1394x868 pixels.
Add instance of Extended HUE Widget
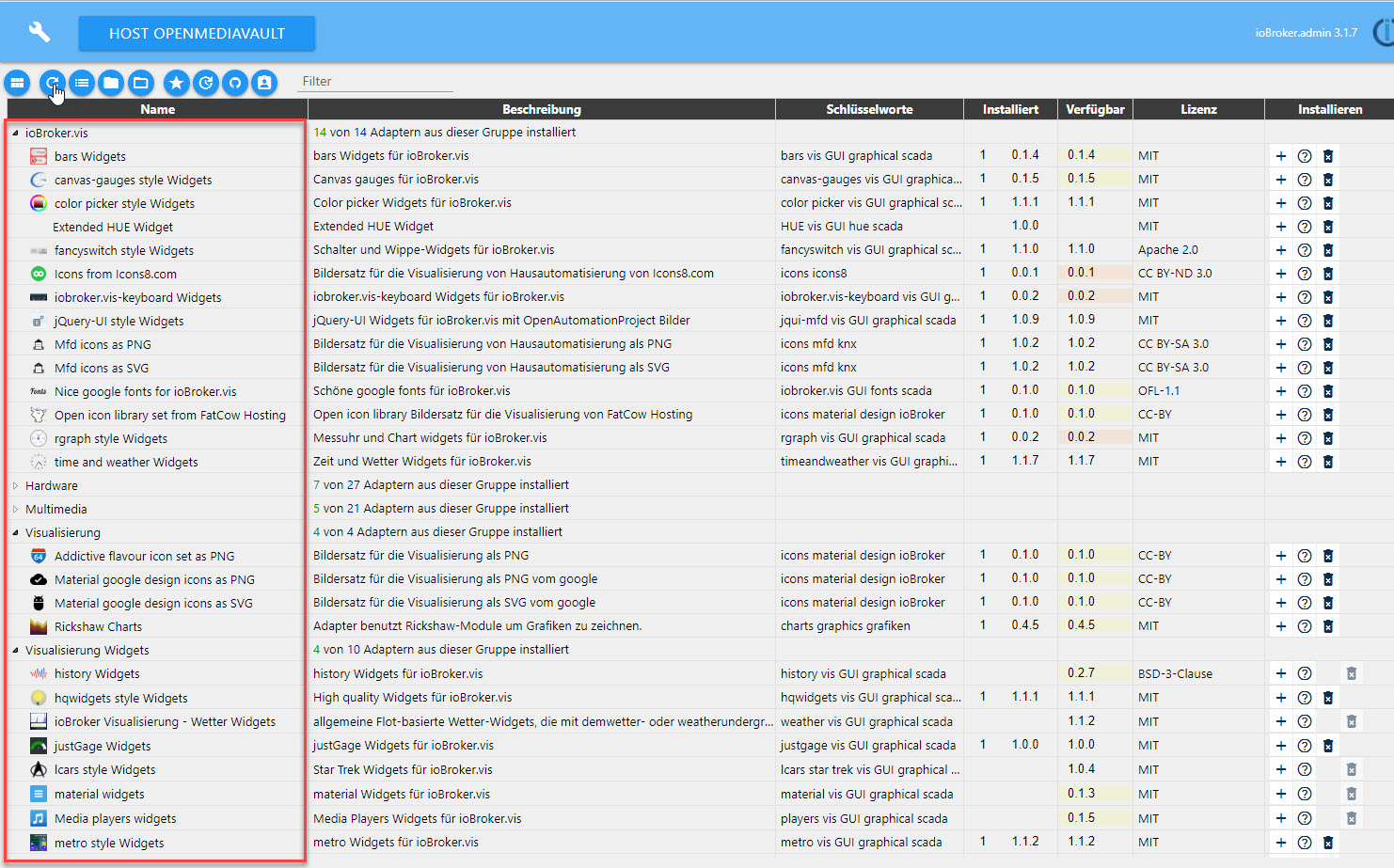[x=1280, y=227]
